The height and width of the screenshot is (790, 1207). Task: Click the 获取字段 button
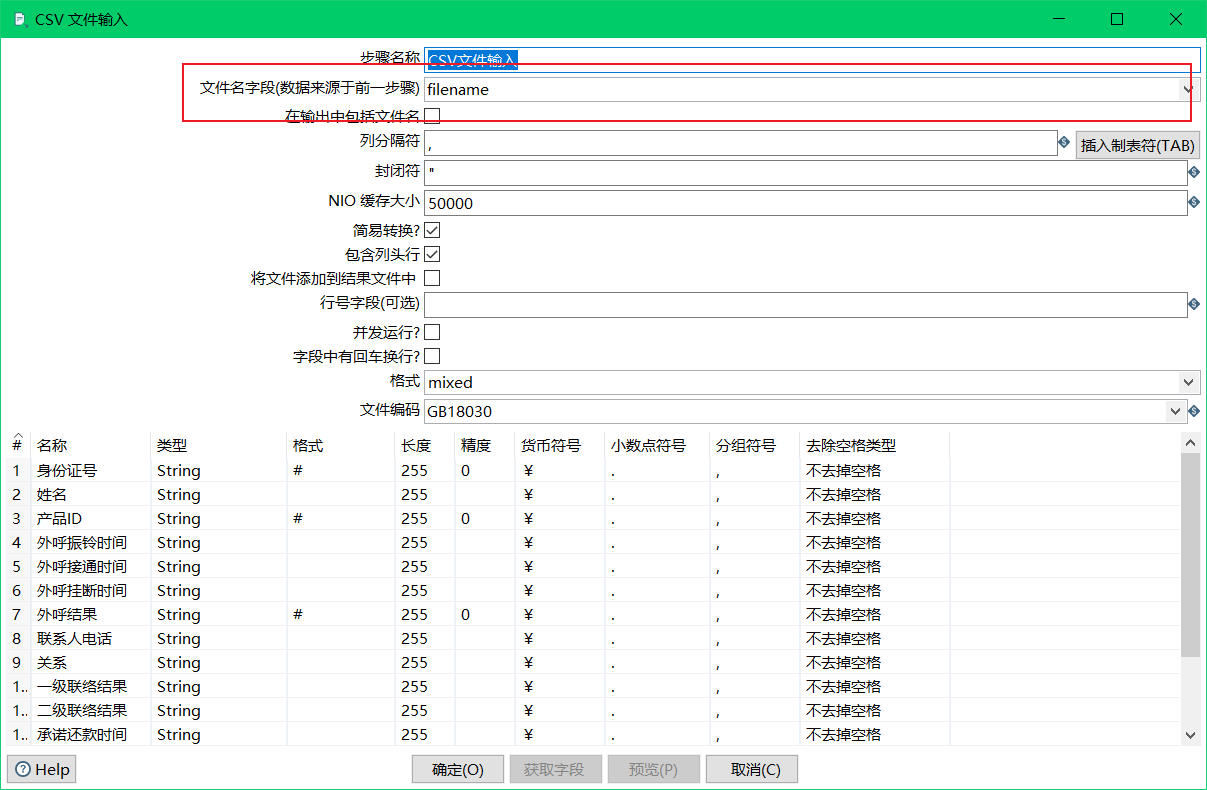[555, 769]
